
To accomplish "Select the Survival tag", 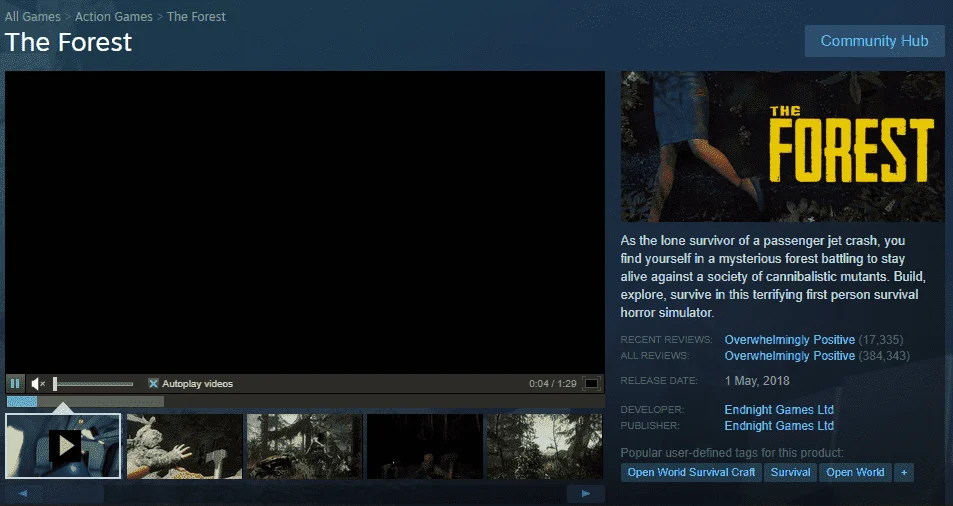I will 791,472.
